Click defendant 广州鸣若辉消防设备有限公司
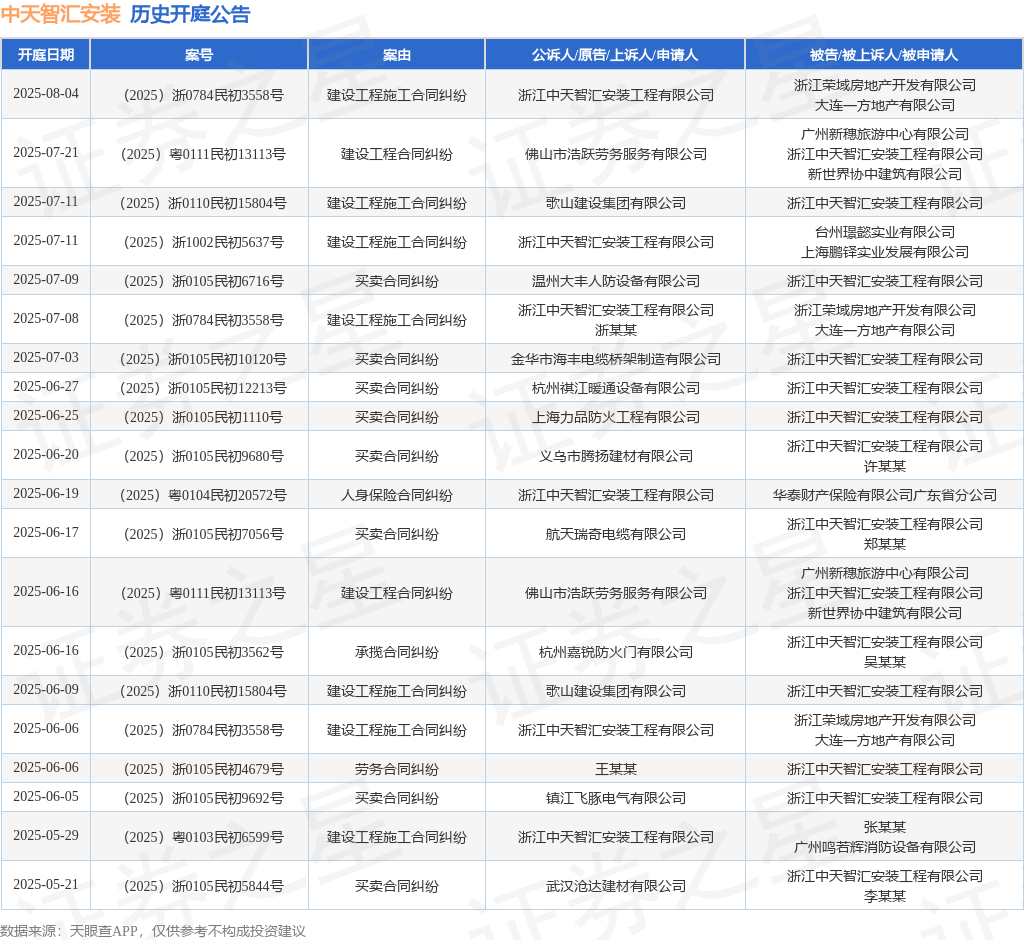Screen dimensions: 1024x940 (x=884, y=847)
